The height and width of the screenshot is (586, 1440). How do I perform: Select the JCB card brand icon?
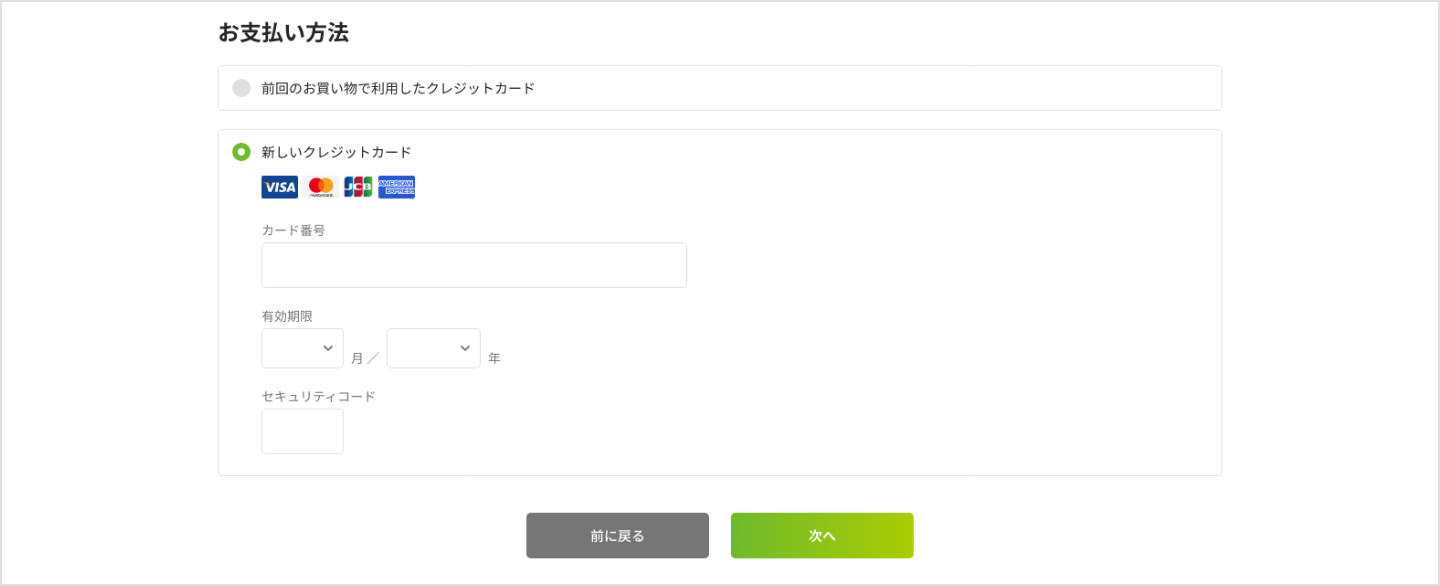[356, 186]
